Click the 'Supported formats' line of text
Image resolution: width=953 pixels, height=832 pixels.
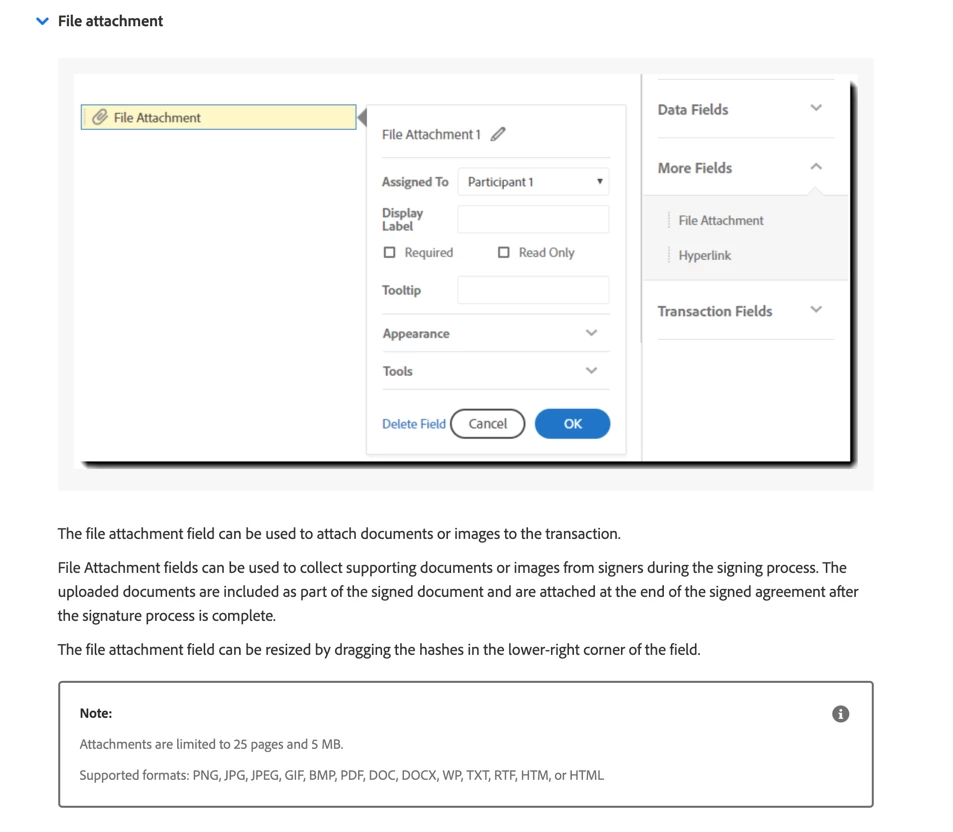342,775
